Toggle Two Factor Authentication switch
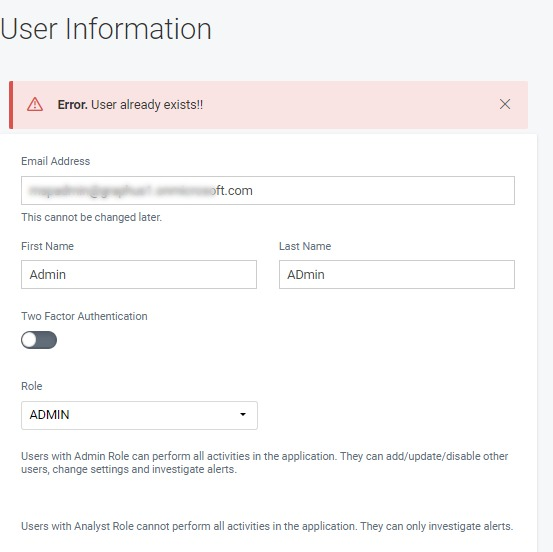Image resolution: width=553 pixels, height=552 pixels. pos(39,340)
